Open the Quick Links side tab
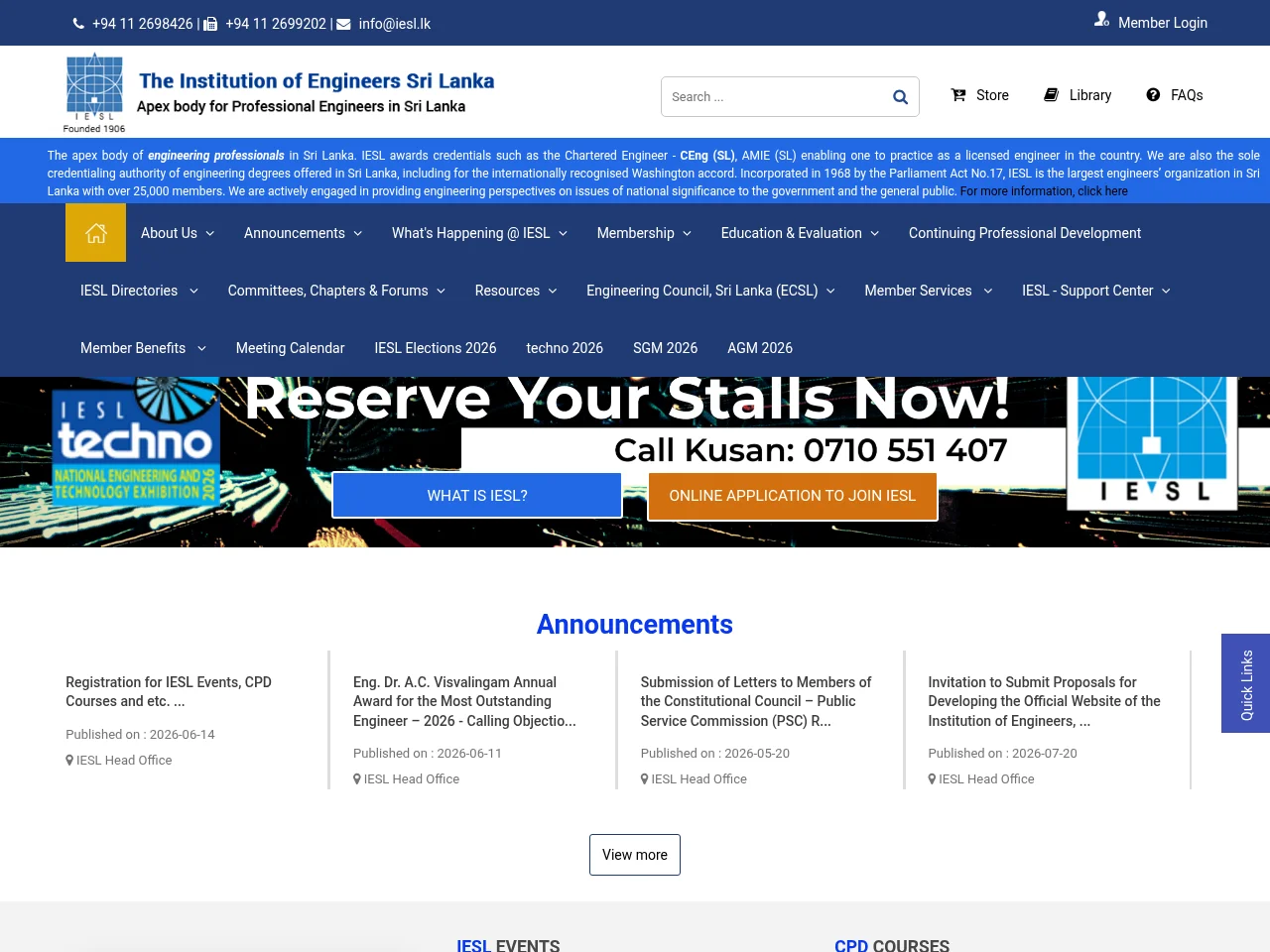Viewport: 1270px width, 952px height. 1246,683
